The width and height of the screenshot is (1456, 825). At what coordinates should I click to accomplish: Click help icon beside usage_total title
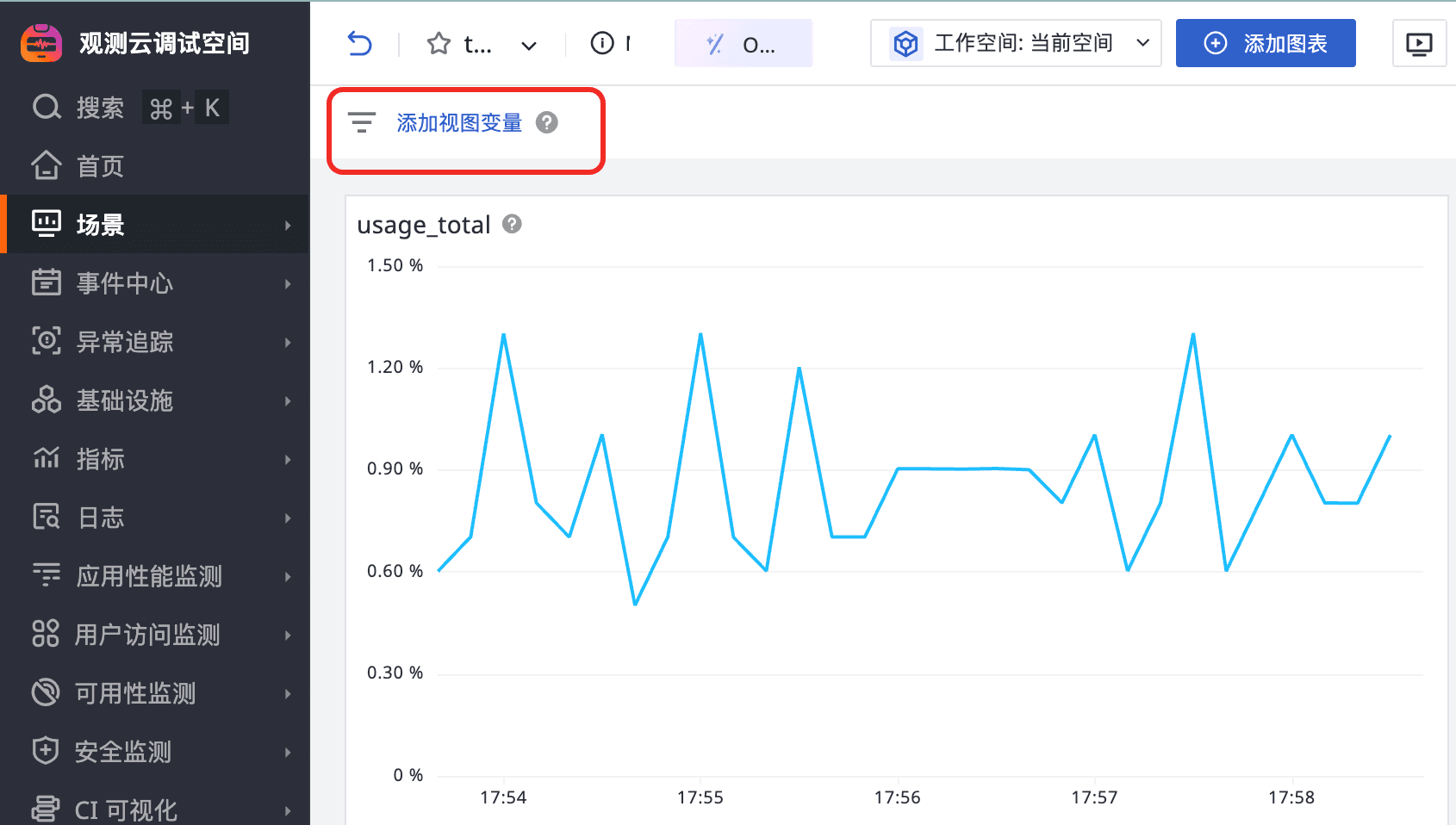click(x=512, y=224)
